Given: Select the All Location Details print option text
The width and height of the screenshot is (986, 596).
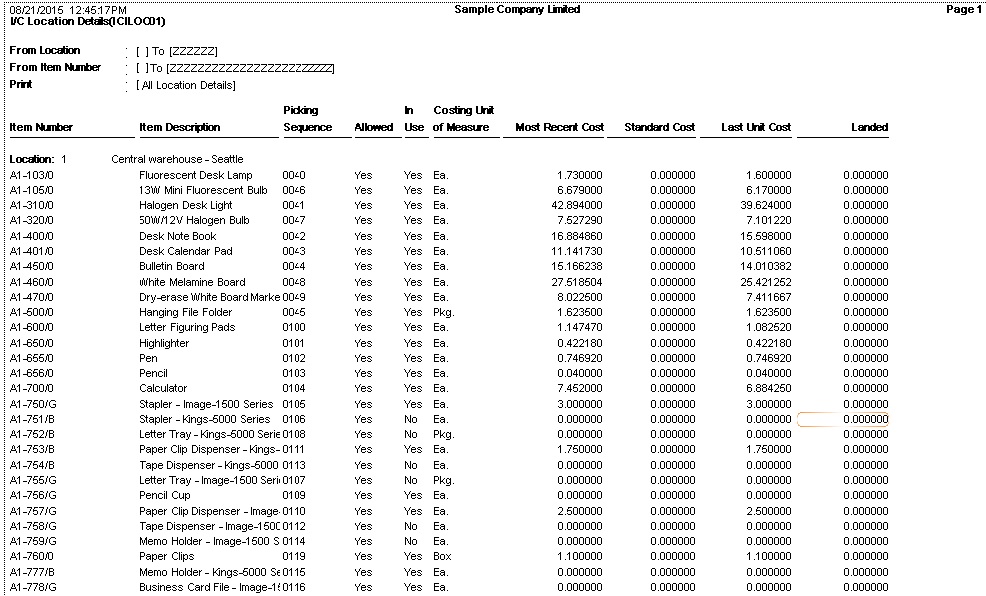Looking at the screenshot, I should click(x=186, y=86).
